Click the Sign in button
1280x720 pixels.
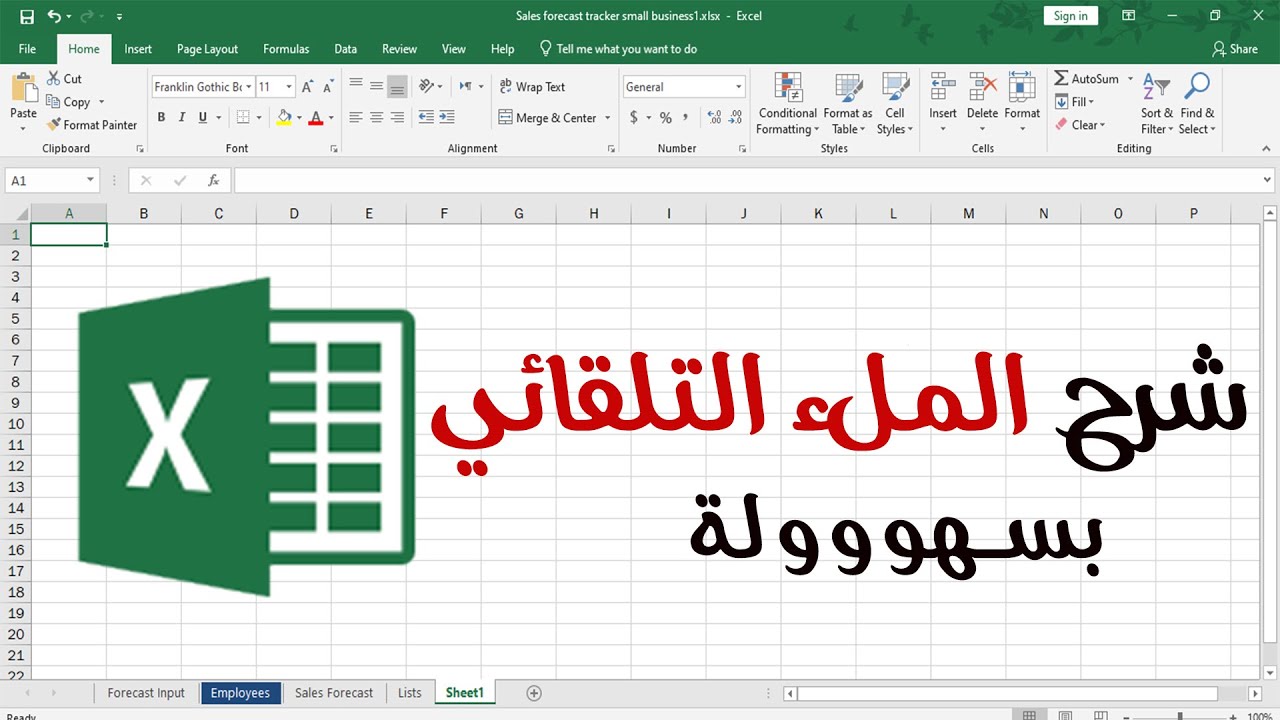point(1070,16)
